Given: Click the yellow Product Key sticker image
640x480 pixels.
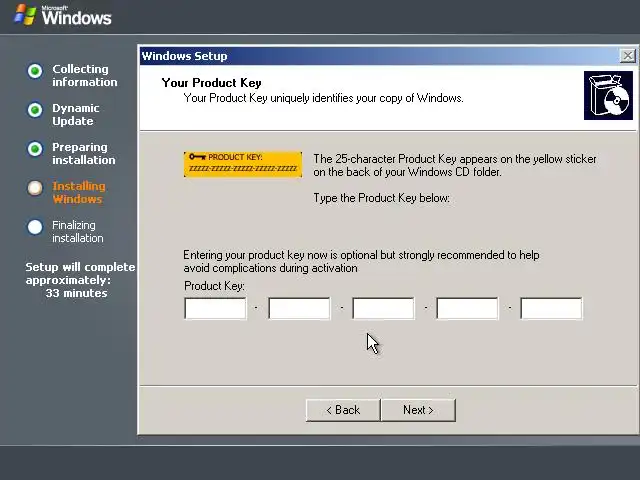Looking at the screenshot, I should (243, 164).
